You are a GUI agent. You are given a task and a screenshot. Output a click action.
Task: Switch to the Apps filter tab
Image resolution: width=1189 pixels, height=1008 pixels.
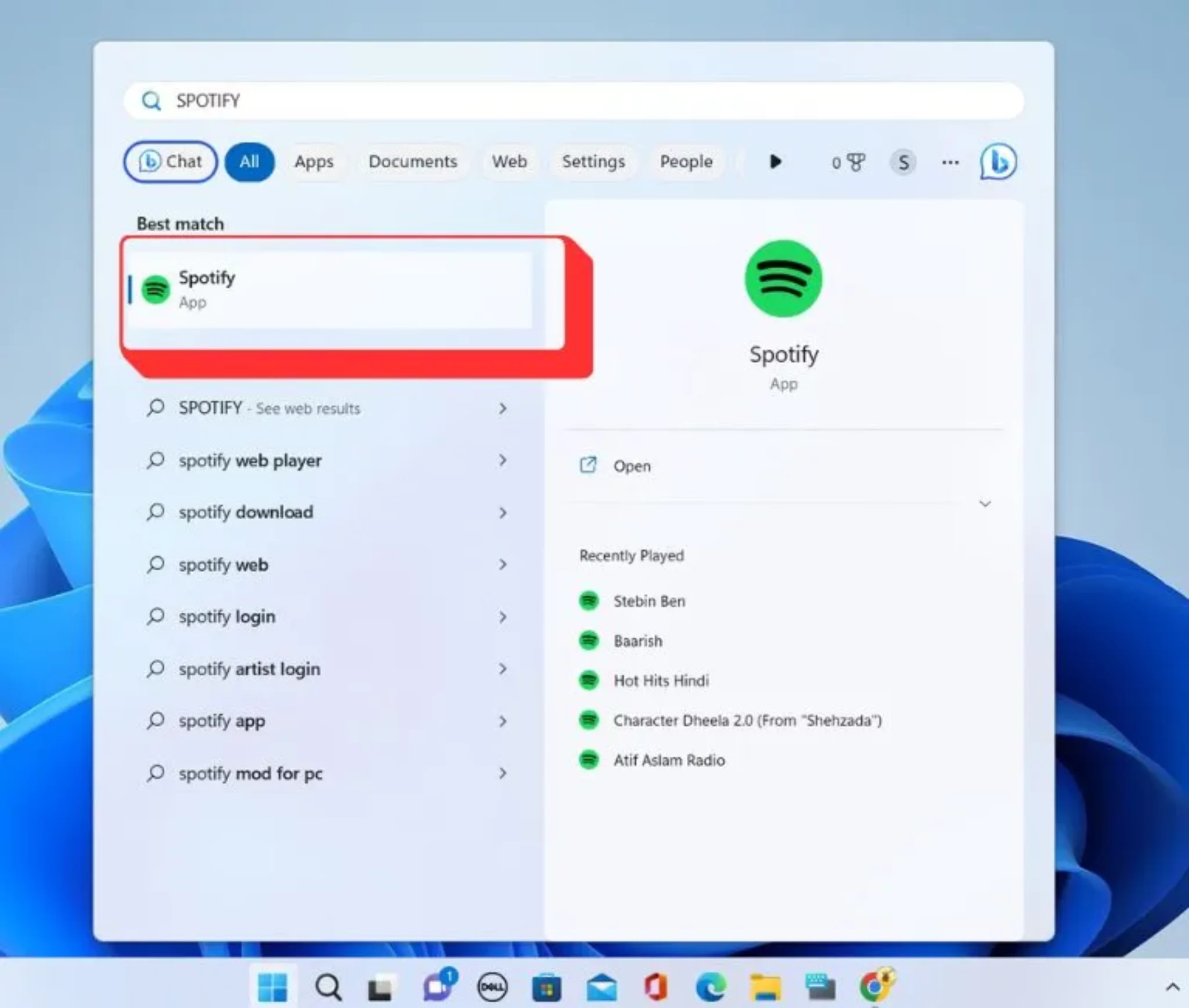pyautogui.click(x=314, y=162)
